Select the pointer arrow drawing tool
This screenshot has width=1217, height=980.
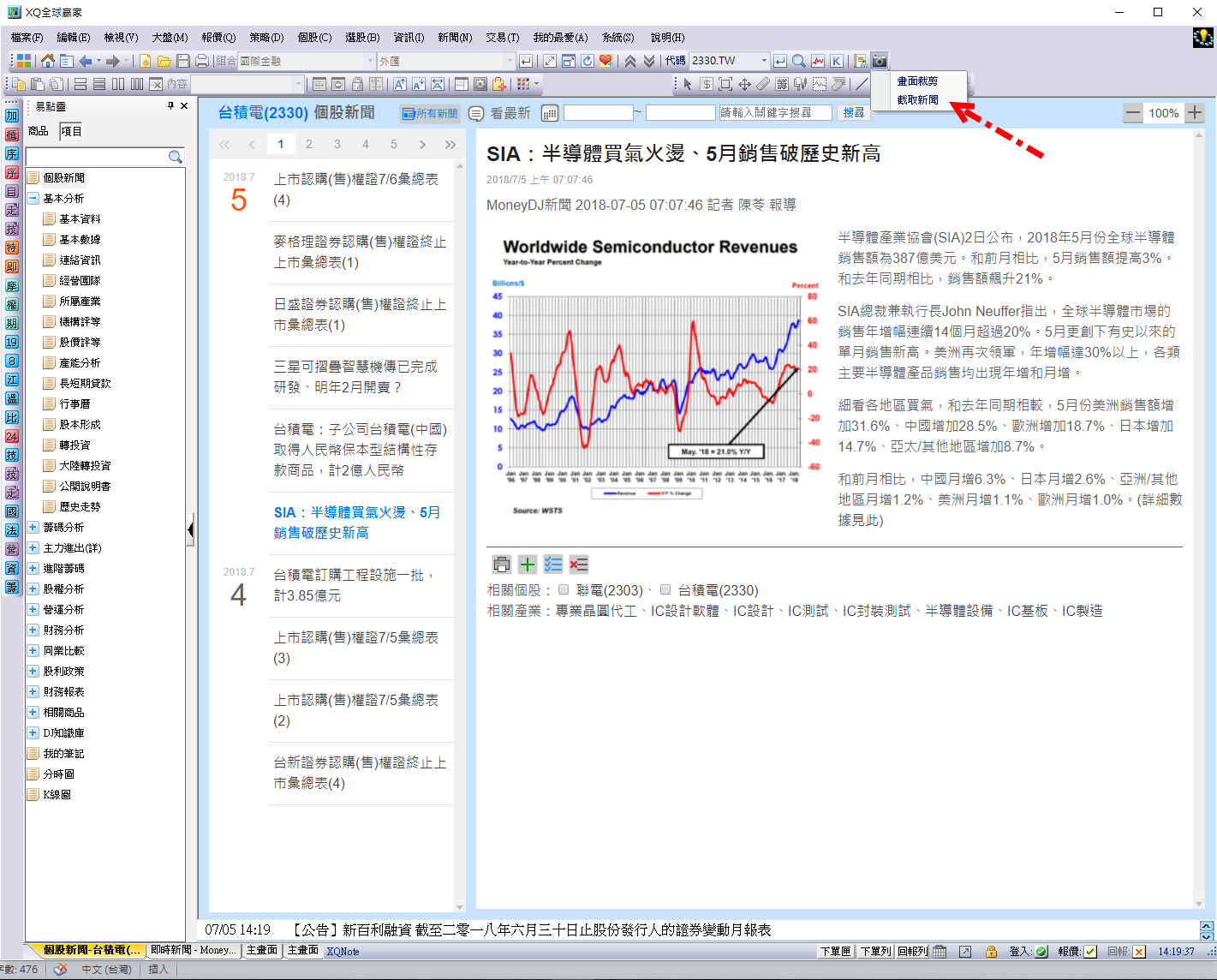coord(688,84)
